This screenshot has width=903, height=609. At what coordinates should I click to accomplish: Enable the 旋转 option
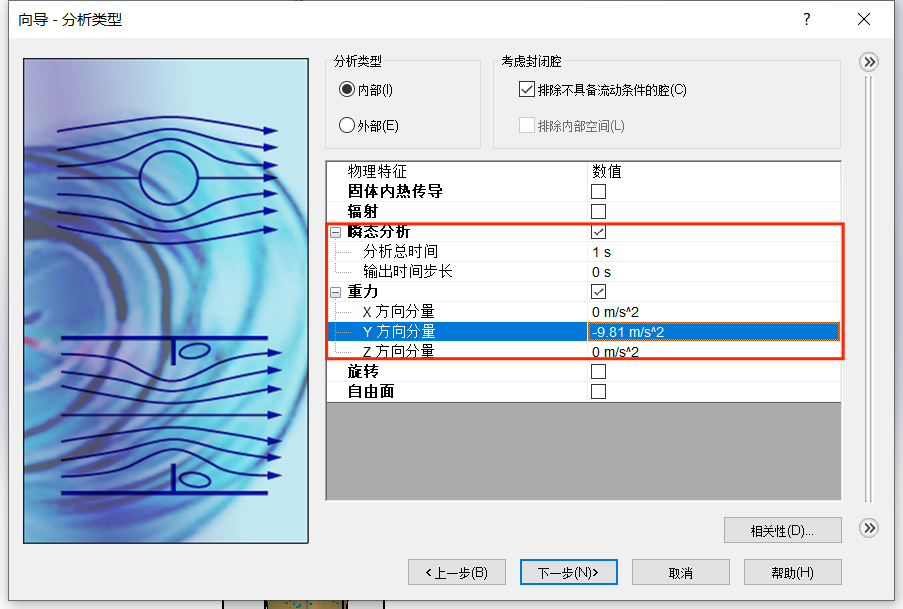(598, 371)
